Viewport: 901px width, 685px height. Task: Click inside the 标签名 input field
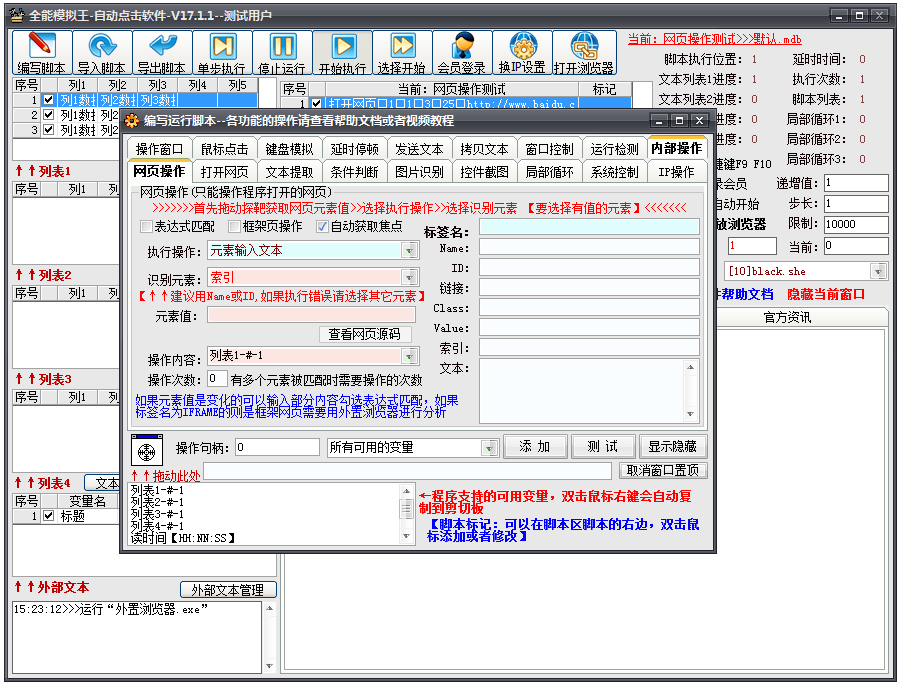click(x=589, y=227)
